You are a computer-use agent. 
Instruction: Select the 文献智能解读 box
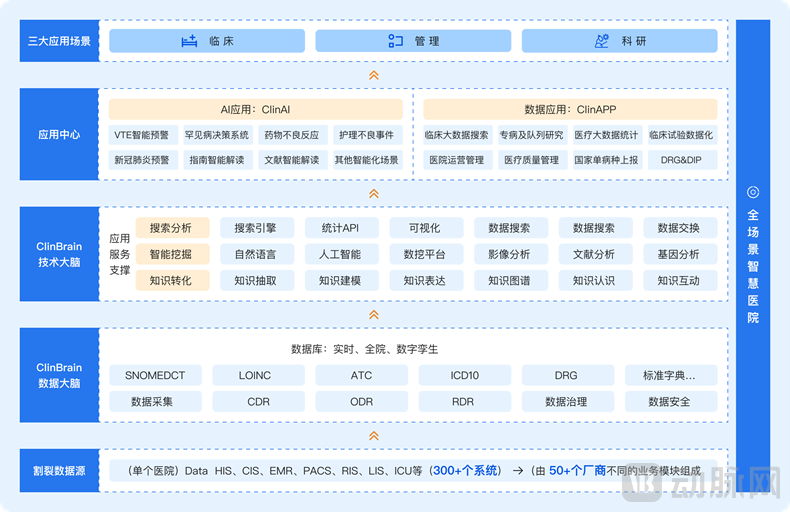[293, 160]
